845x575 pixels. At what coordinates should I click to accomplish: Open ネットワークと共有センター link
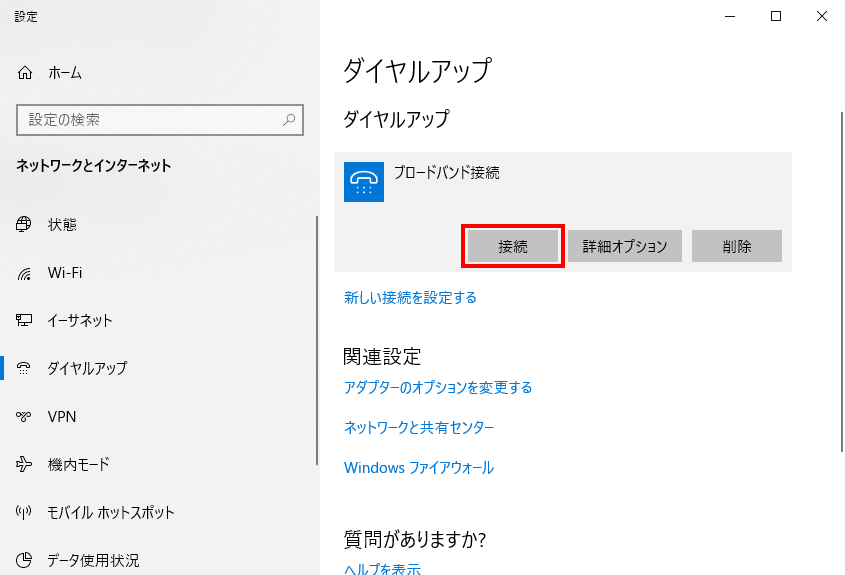click(419, 427)
